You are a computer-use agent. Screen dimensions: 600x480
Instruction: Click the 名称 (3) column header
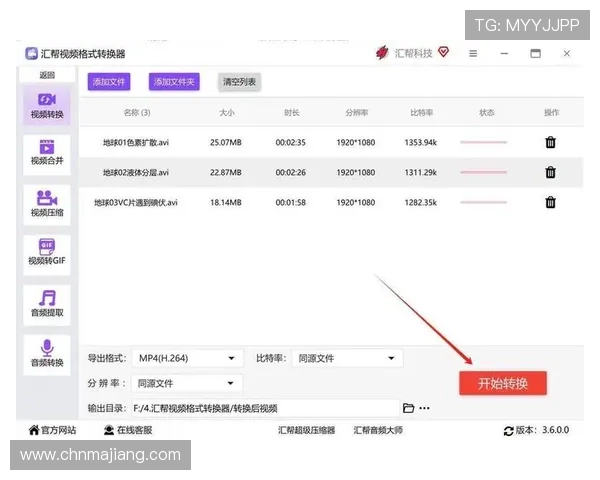coord(137,113)
